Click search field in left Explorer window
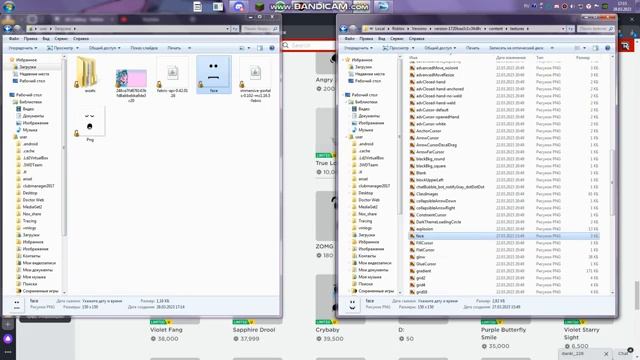The width and height of the screenshot is (640, 360). pyautogui.click(x=260, y=29)
